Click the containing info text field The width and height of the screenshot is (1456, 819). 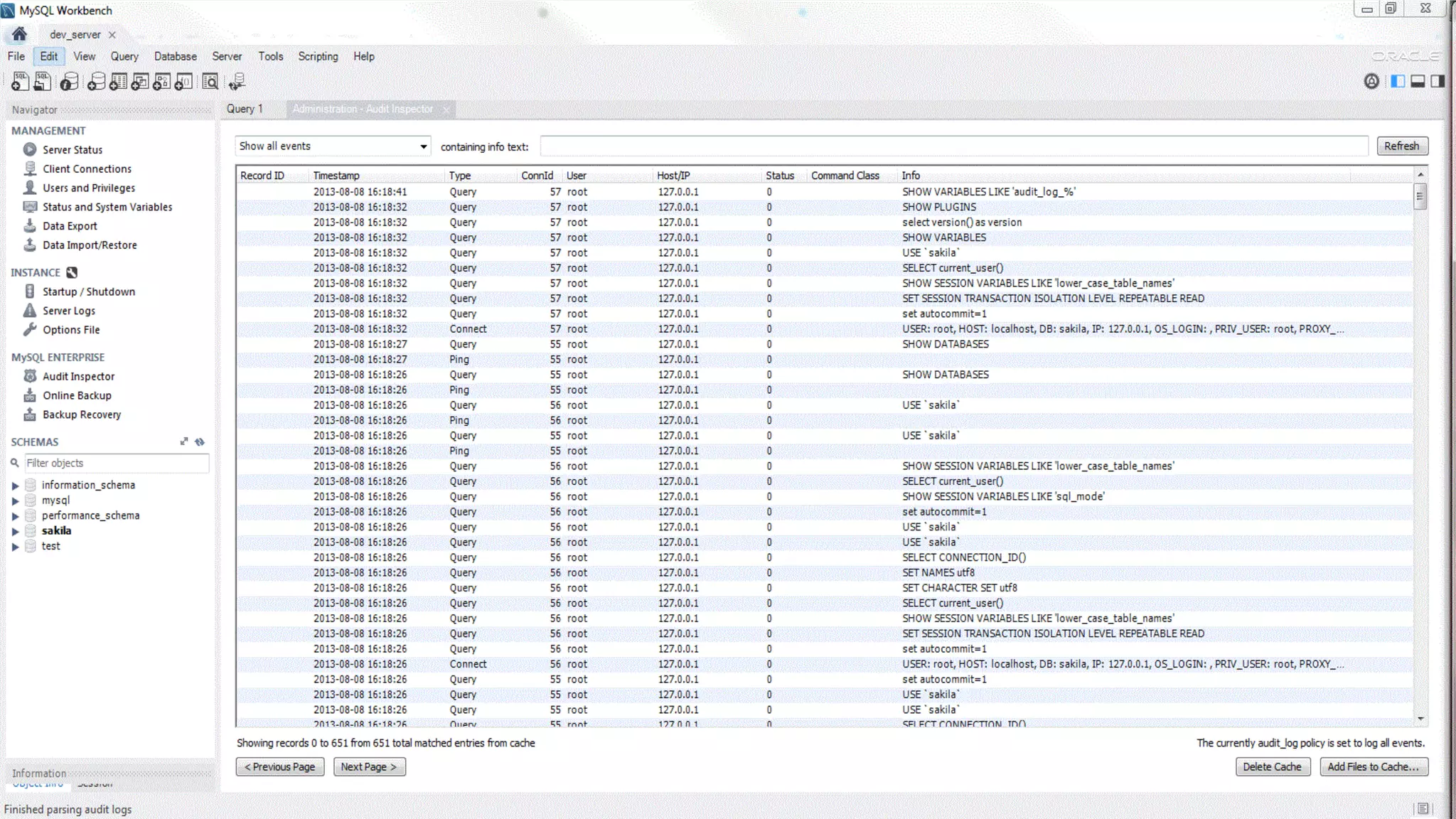(953, 146)
